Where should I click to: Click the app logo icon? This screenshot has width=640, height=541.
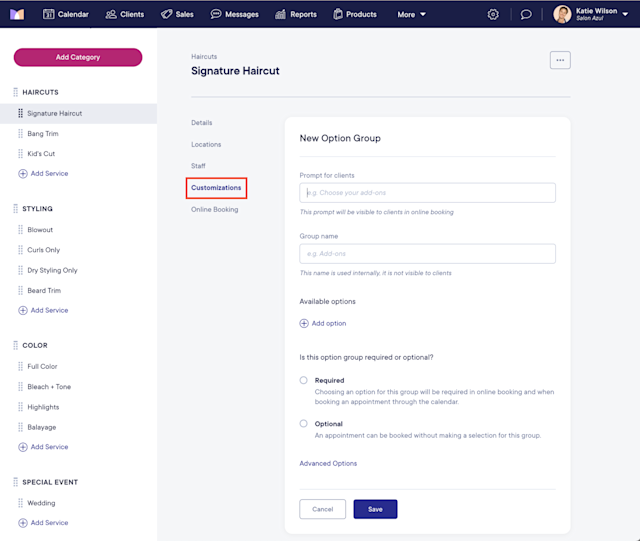click(x=17, y=14)
